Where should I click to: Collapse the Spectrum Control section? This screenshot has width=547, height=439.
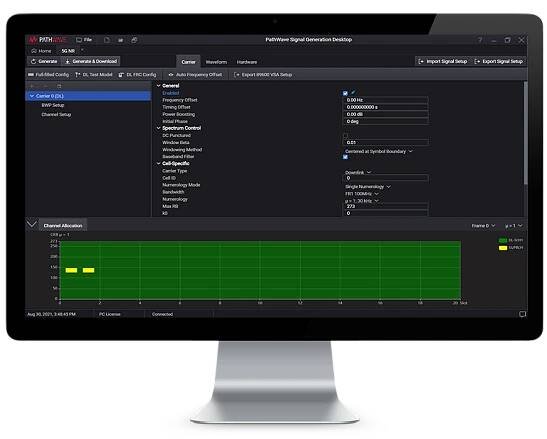tap(159, 128)
